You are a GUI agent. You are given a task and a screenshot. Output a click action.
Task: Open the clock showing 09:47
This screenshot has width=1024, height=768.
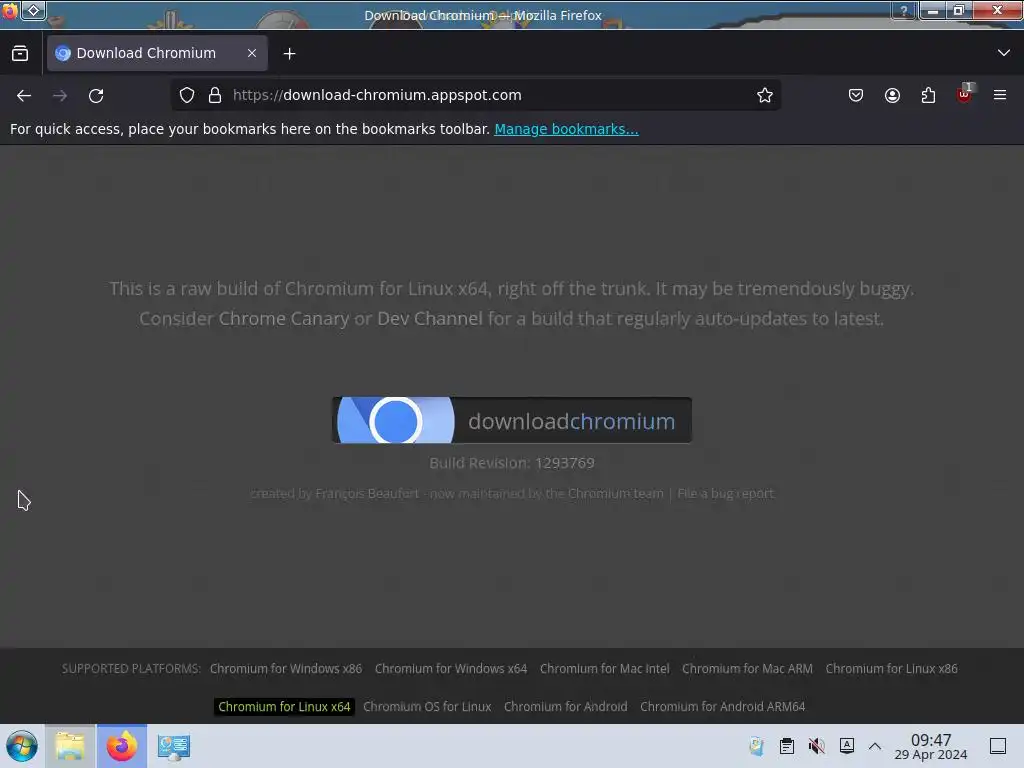(931, 746)
